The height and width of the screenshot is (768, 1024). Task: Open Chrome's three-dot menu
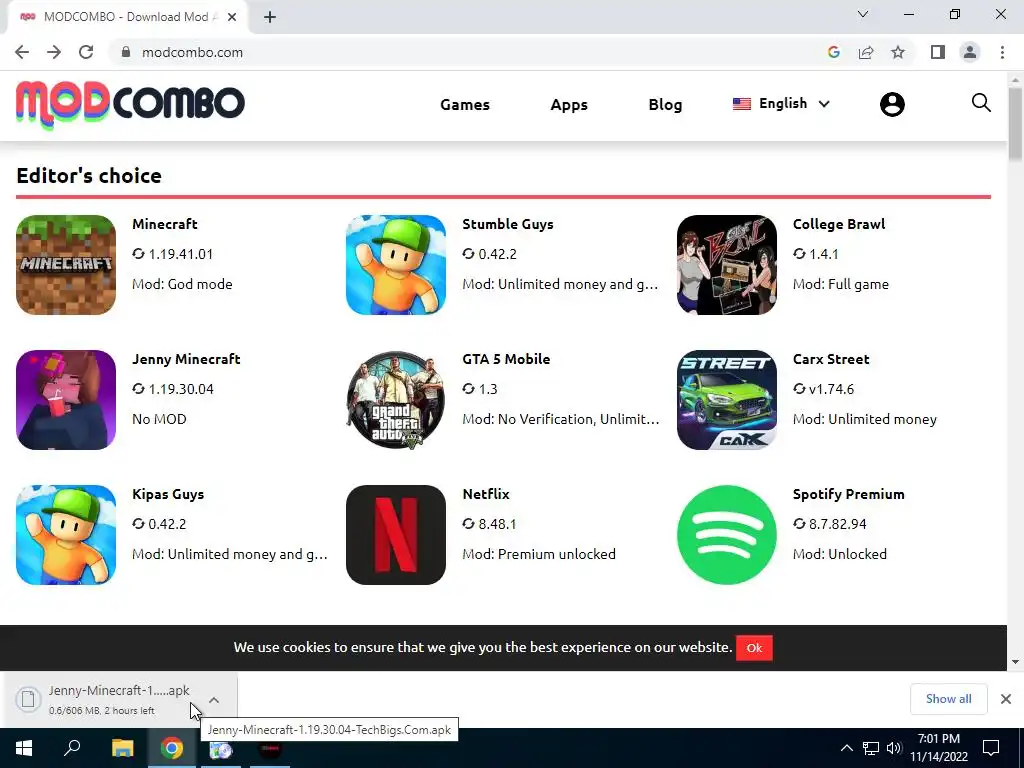1002,52
